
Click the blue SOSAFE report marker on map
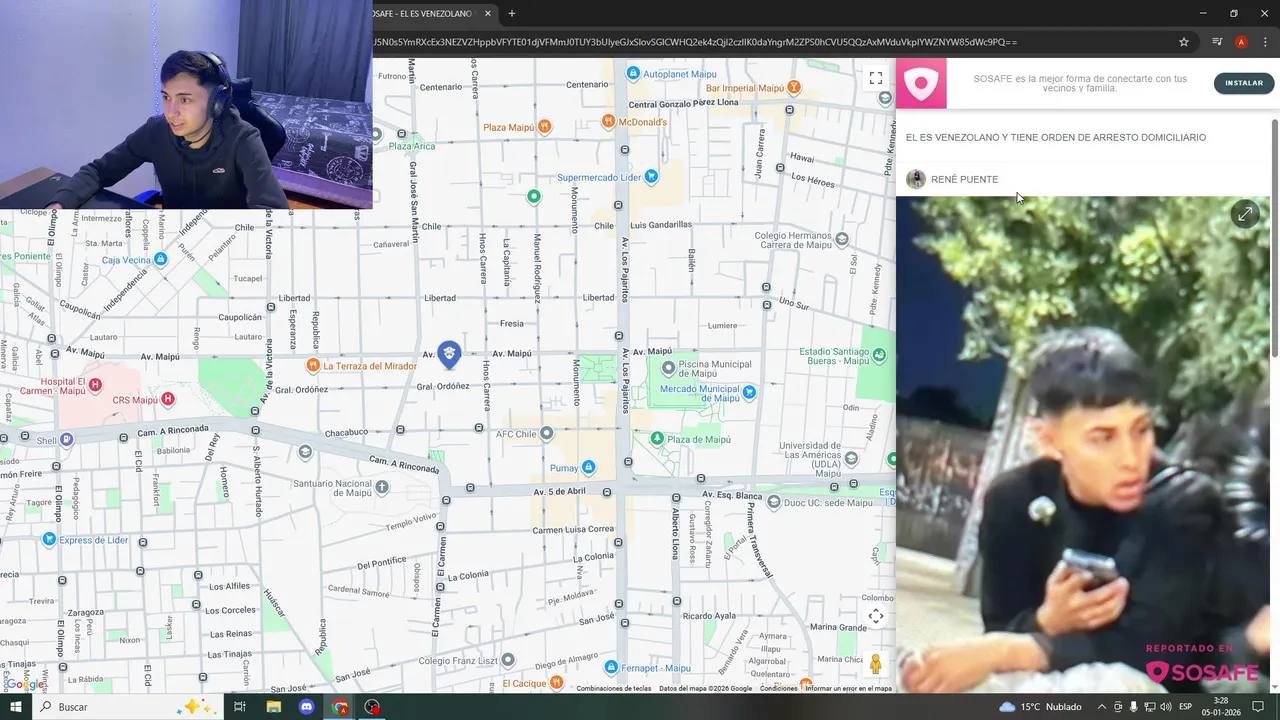point(449,353)
